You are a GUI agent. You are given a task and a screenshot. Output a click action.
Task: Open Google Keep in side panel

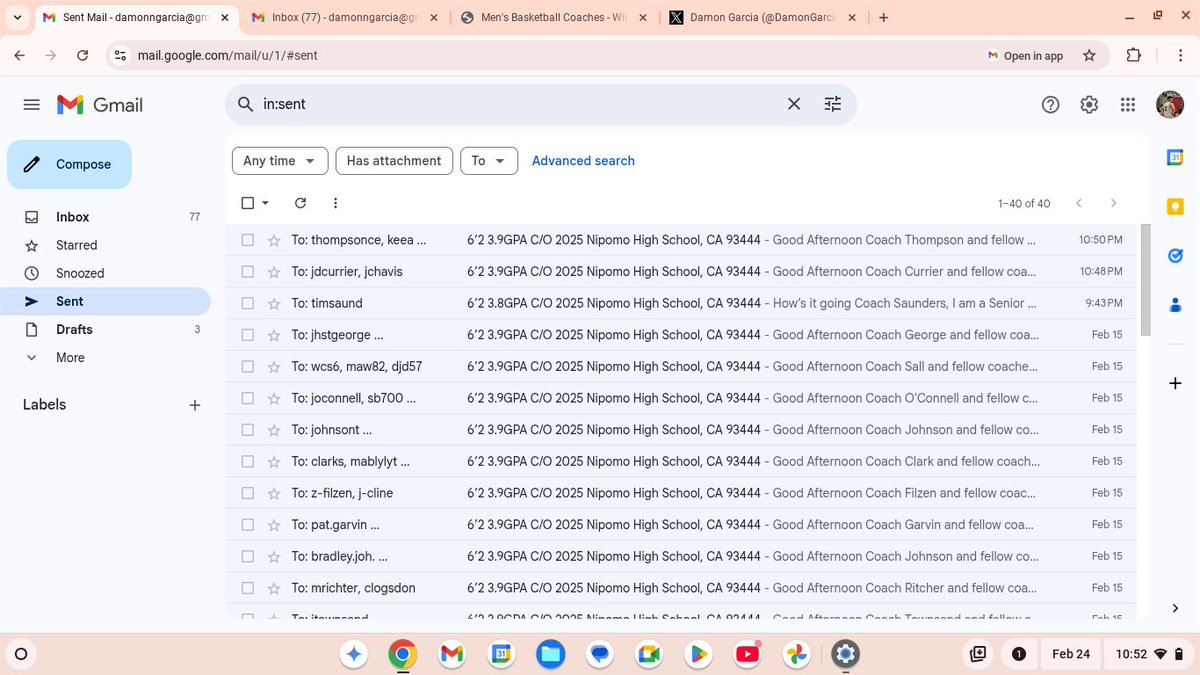click(1175, 206)
